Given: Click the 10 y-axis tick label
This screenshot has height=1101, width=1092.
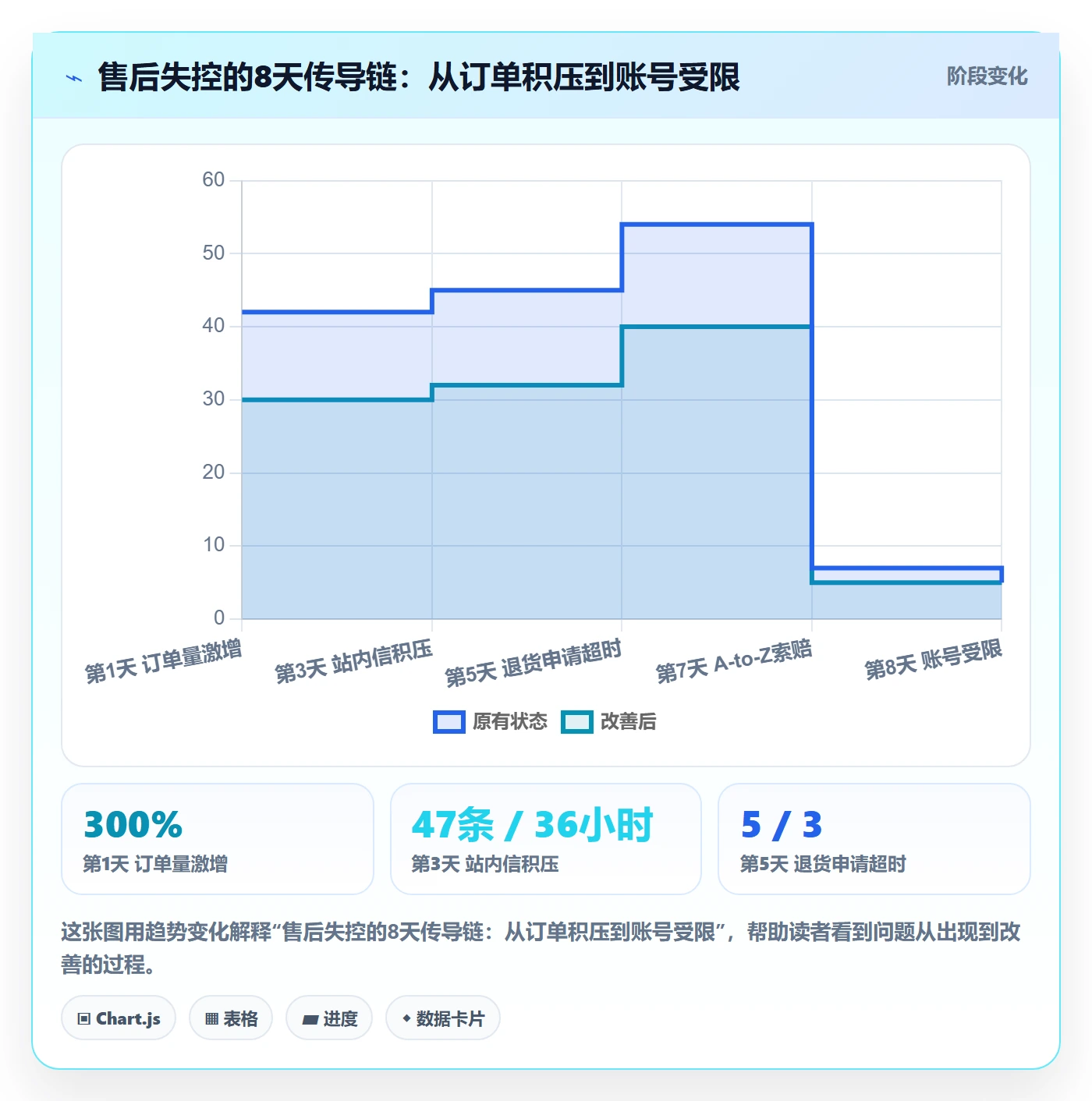Looking at the screenshot, I should point(213,545).
